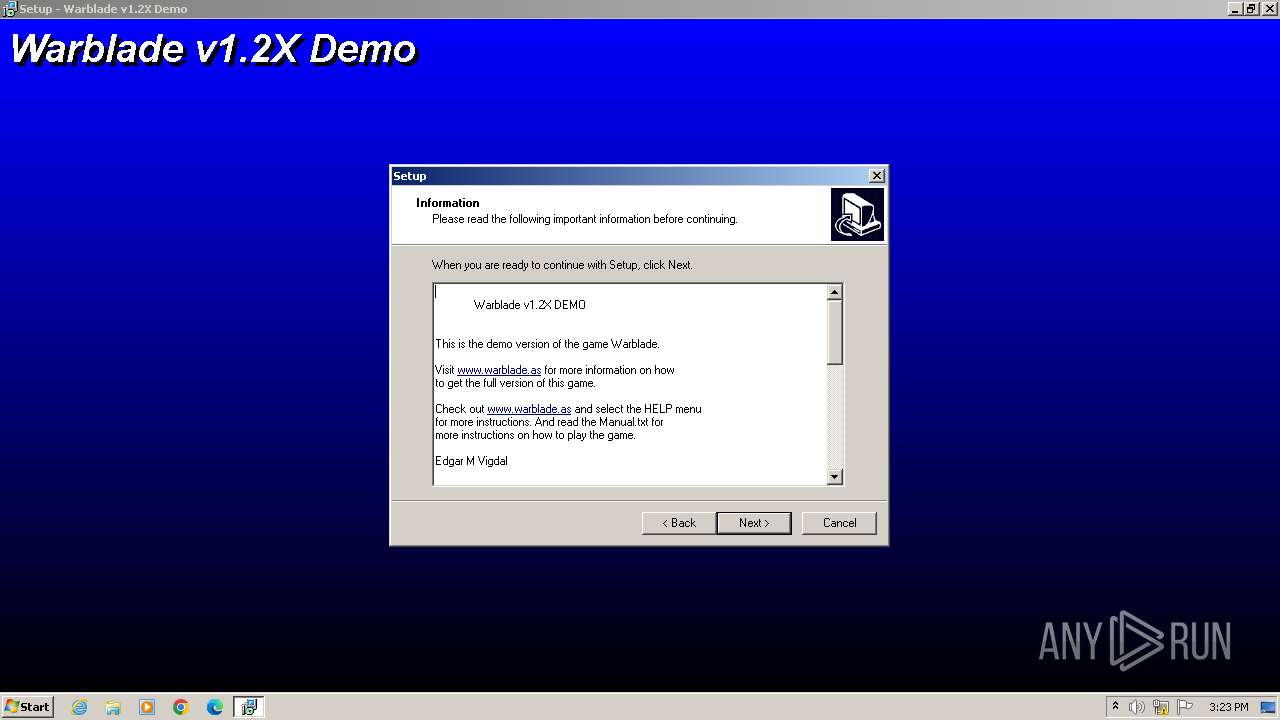Close the Setup dialog with X

(877, 176)
